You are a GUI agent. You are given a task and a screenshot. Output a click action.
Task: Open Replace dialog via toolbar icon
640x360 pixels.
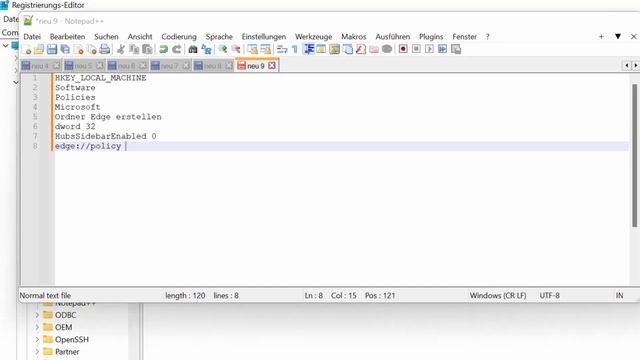(x=207, y=50)
